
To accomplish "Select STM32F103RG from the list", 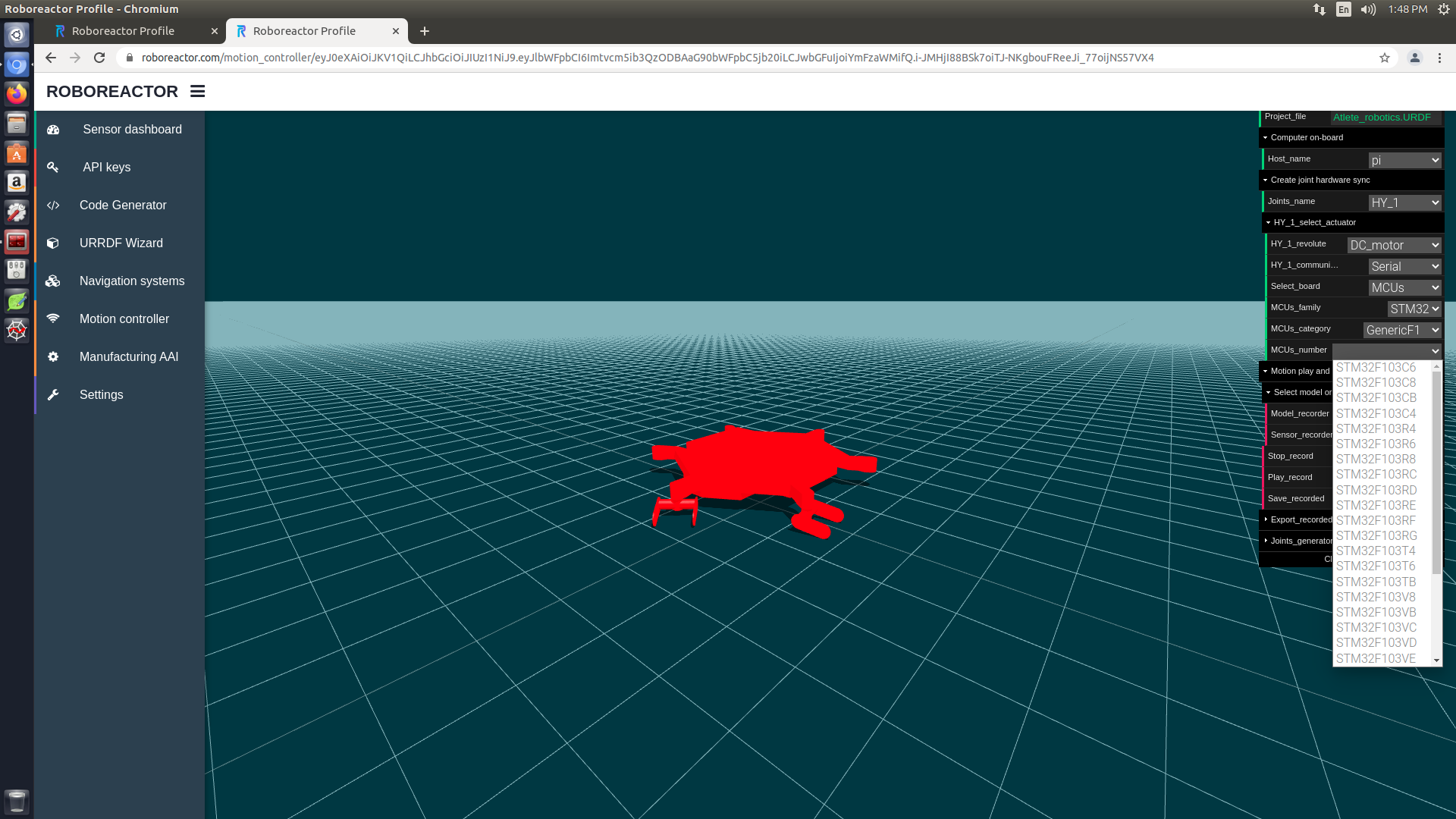I will 1382,536.
